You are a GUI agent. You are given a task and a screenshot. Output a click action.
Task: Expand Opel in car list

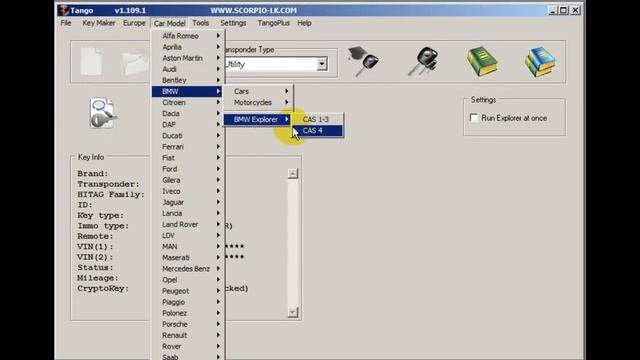click(x=188, y=280)
